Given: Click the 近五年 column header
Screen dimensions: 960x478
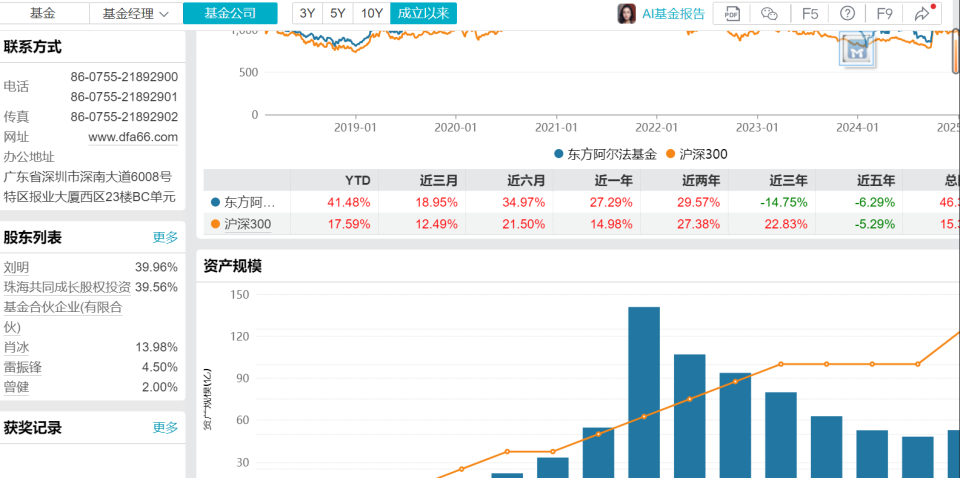Looking at the screenshot, I should pos(876,181).
